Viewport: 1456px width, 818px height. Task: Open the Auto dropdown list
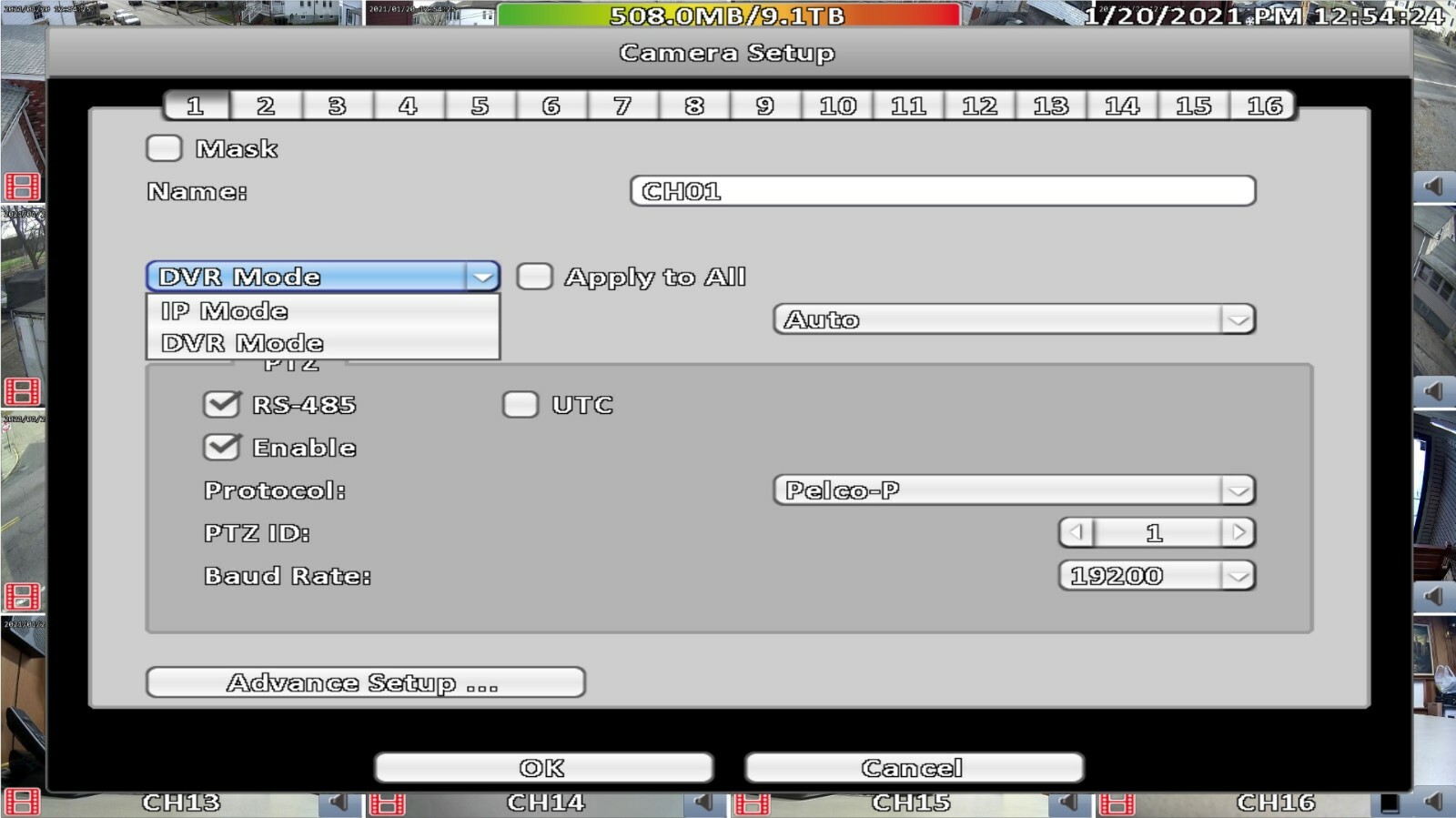1014,319
